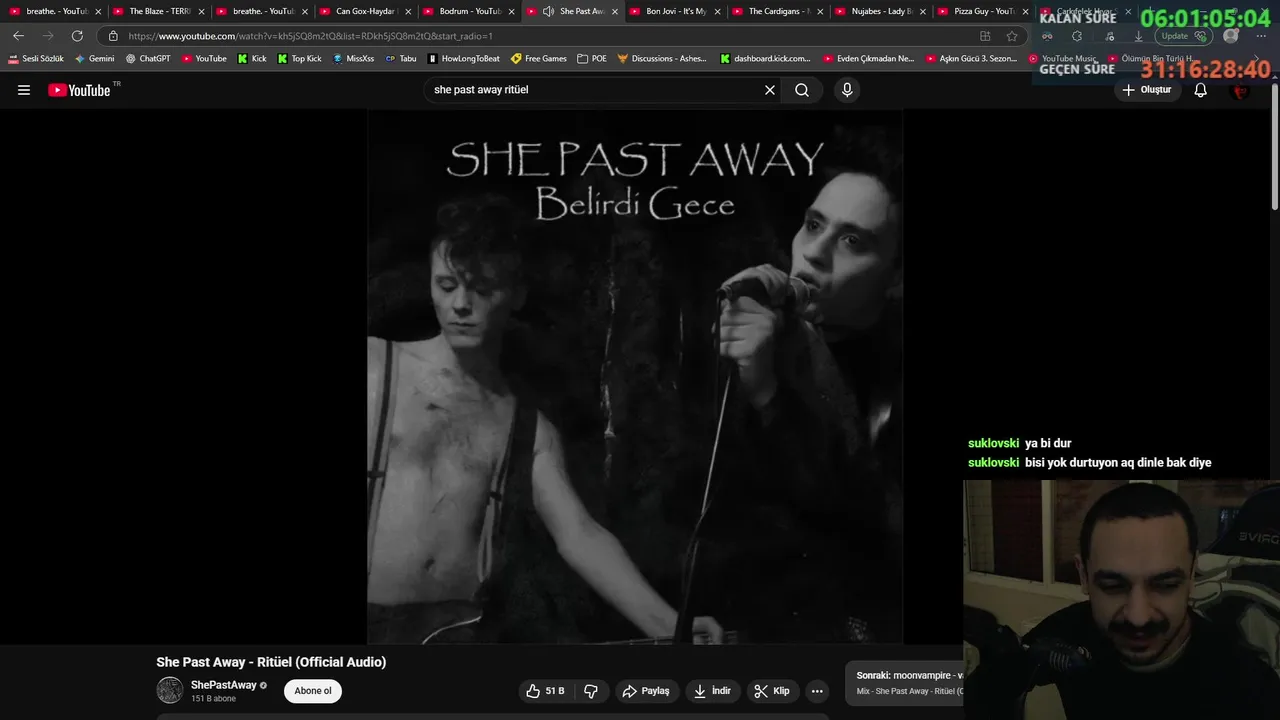Mute audio icon on She Past Away tab
The height and width of the screenshot is (720, 1280).
[548, 11]
